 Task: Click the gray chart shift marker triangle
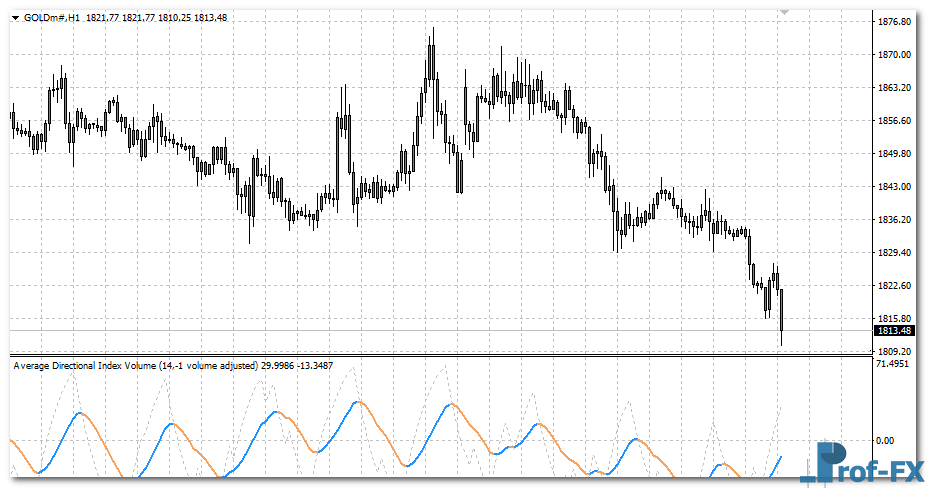pos(785,12)
